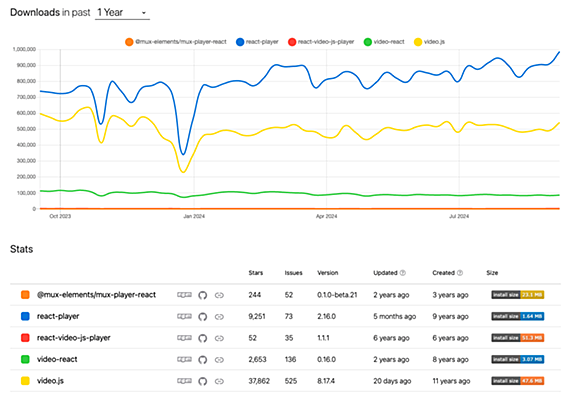Click the Created column header label
Image resolution: width=586 pixels, height=402 pixels.
[444, 273]
